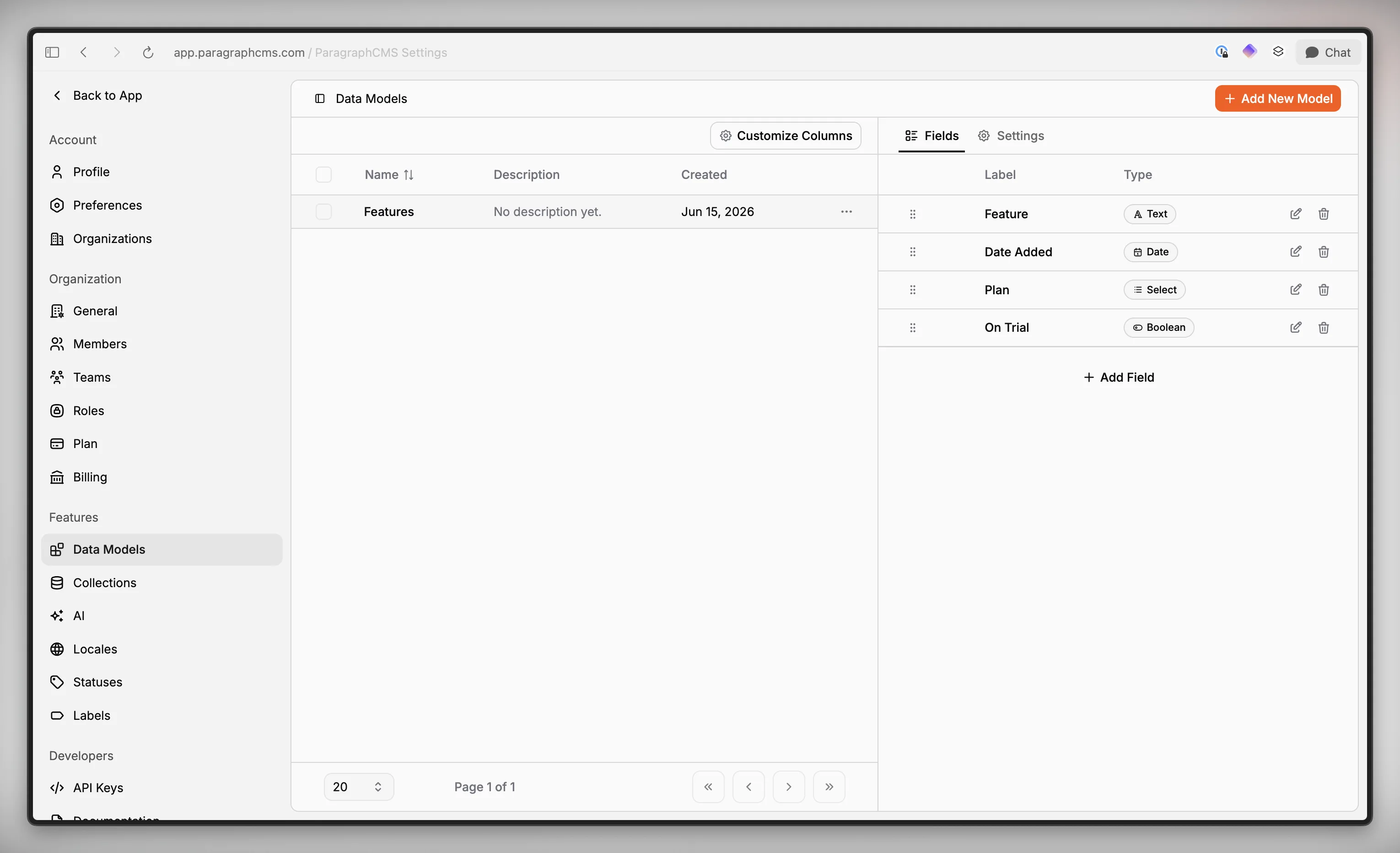Edit the Date Added field
The height and width of the screenshot is (853, 1400).
1295,252
